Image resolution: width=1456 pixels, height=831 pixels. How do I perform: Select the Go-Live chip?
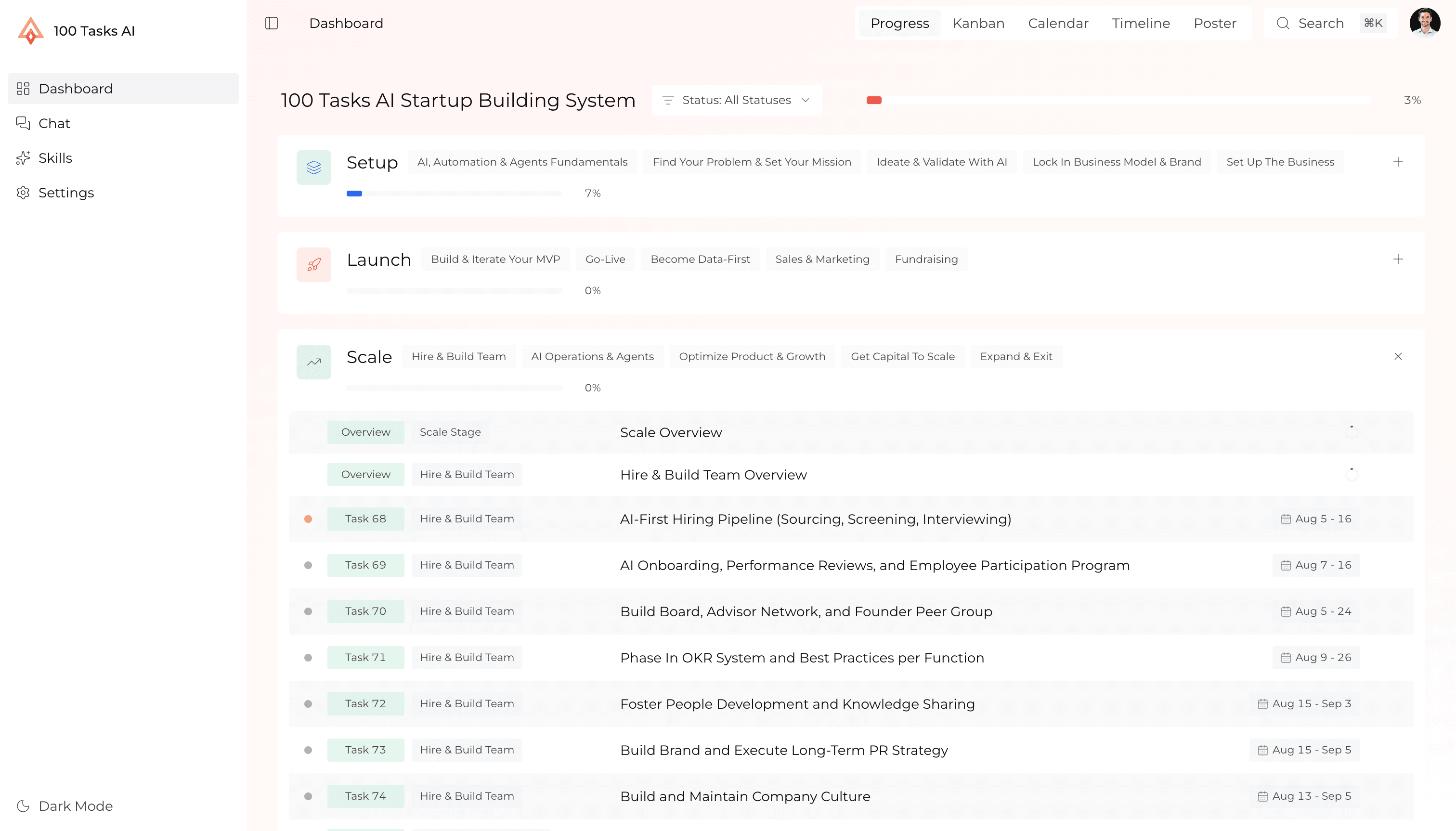click(x=605, y=260)
